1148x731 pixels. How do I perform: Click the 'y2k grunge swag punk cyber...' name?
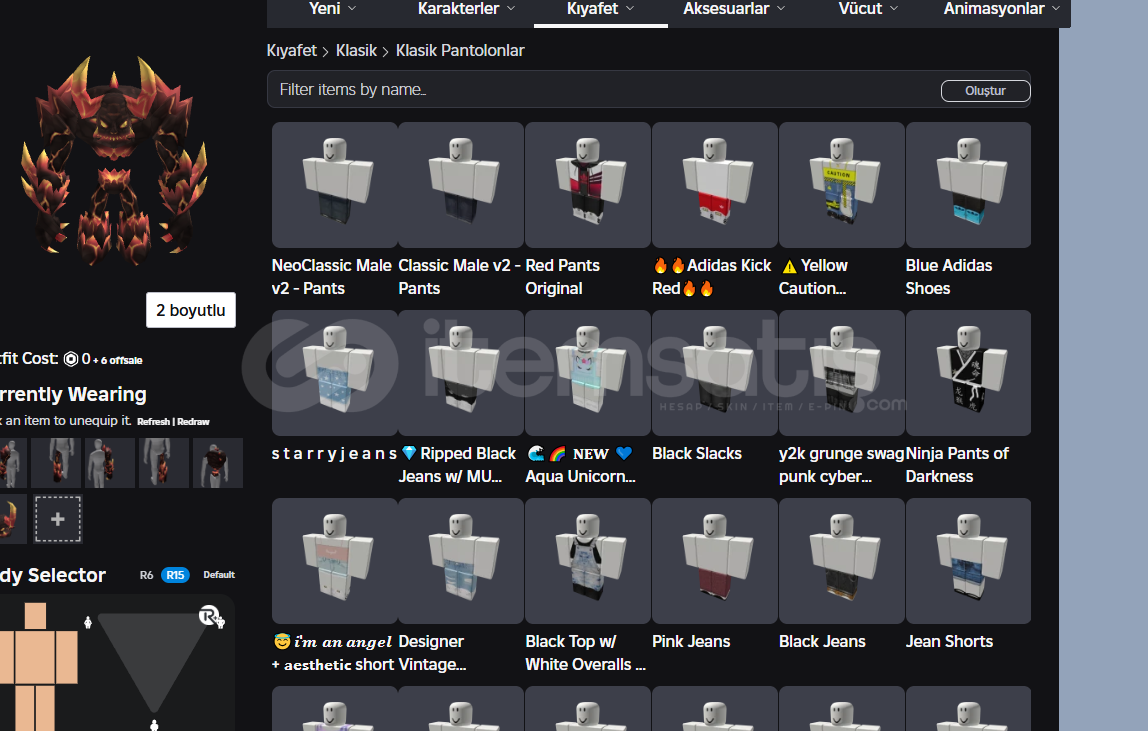pyautogui.click(x=842, y=464)
